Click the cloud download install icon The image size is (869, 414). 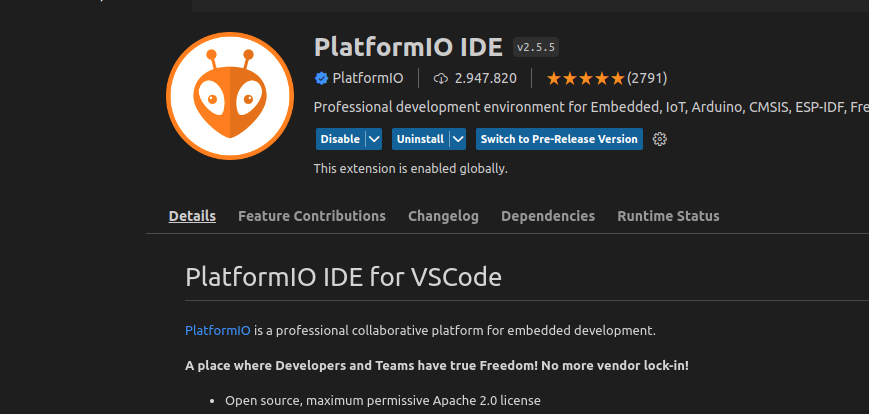coord(441,78)
